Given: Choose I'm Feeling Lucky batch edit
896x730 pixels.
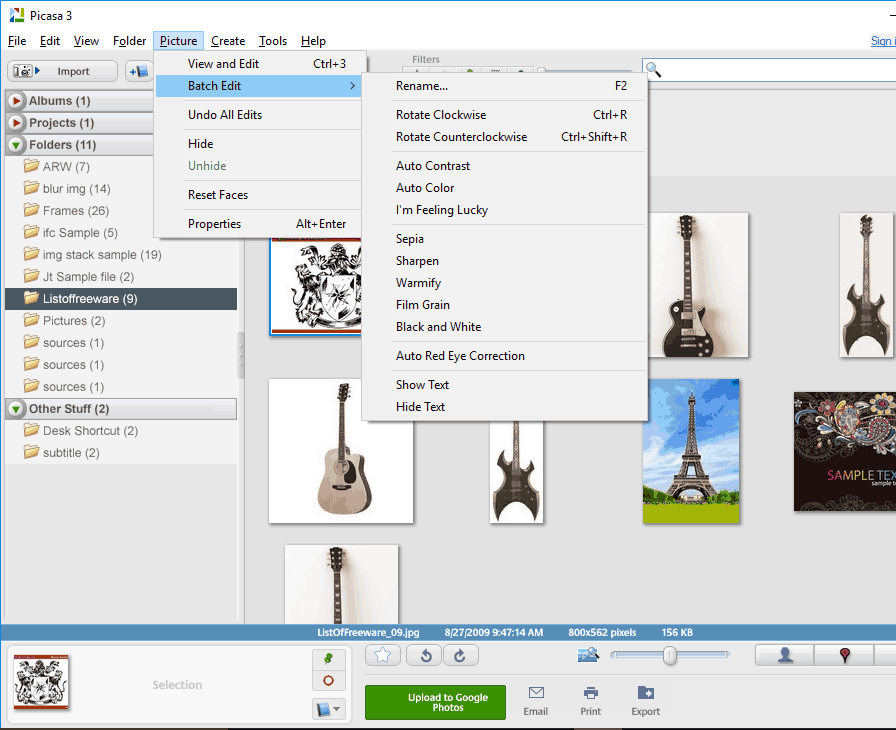Looking at the screenshot, I should tap(505, 210).
